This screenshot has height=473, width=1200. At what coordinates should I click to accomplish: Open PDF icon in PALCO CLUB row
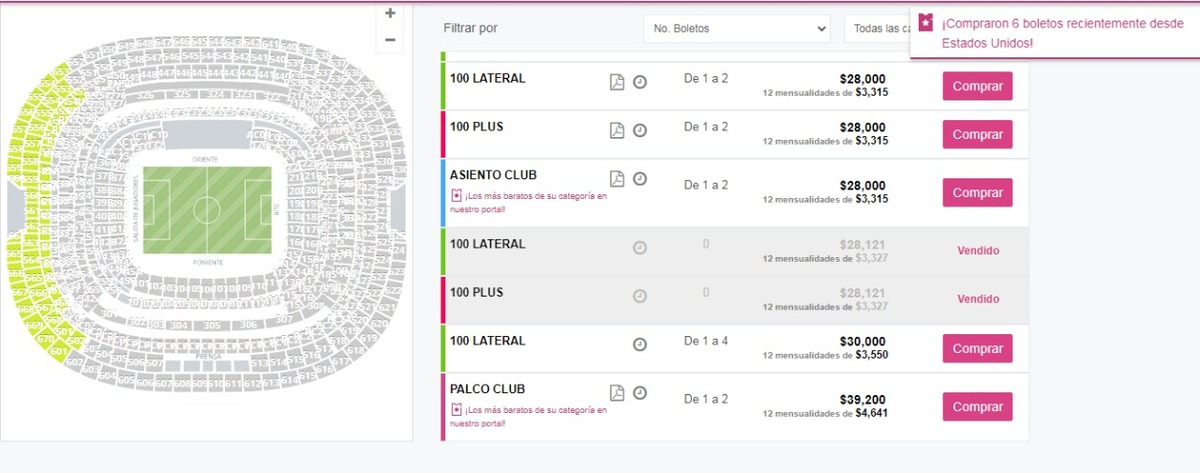coord(617,393)
